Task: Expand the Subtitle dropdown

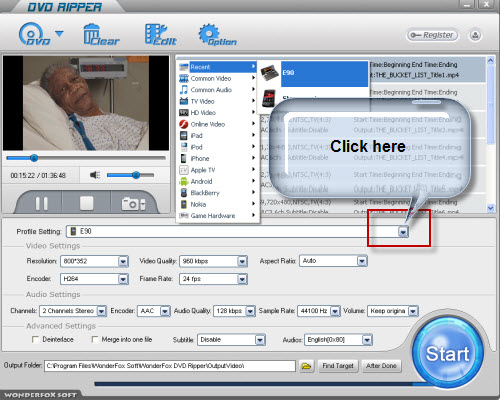Action: click(260, 340)
